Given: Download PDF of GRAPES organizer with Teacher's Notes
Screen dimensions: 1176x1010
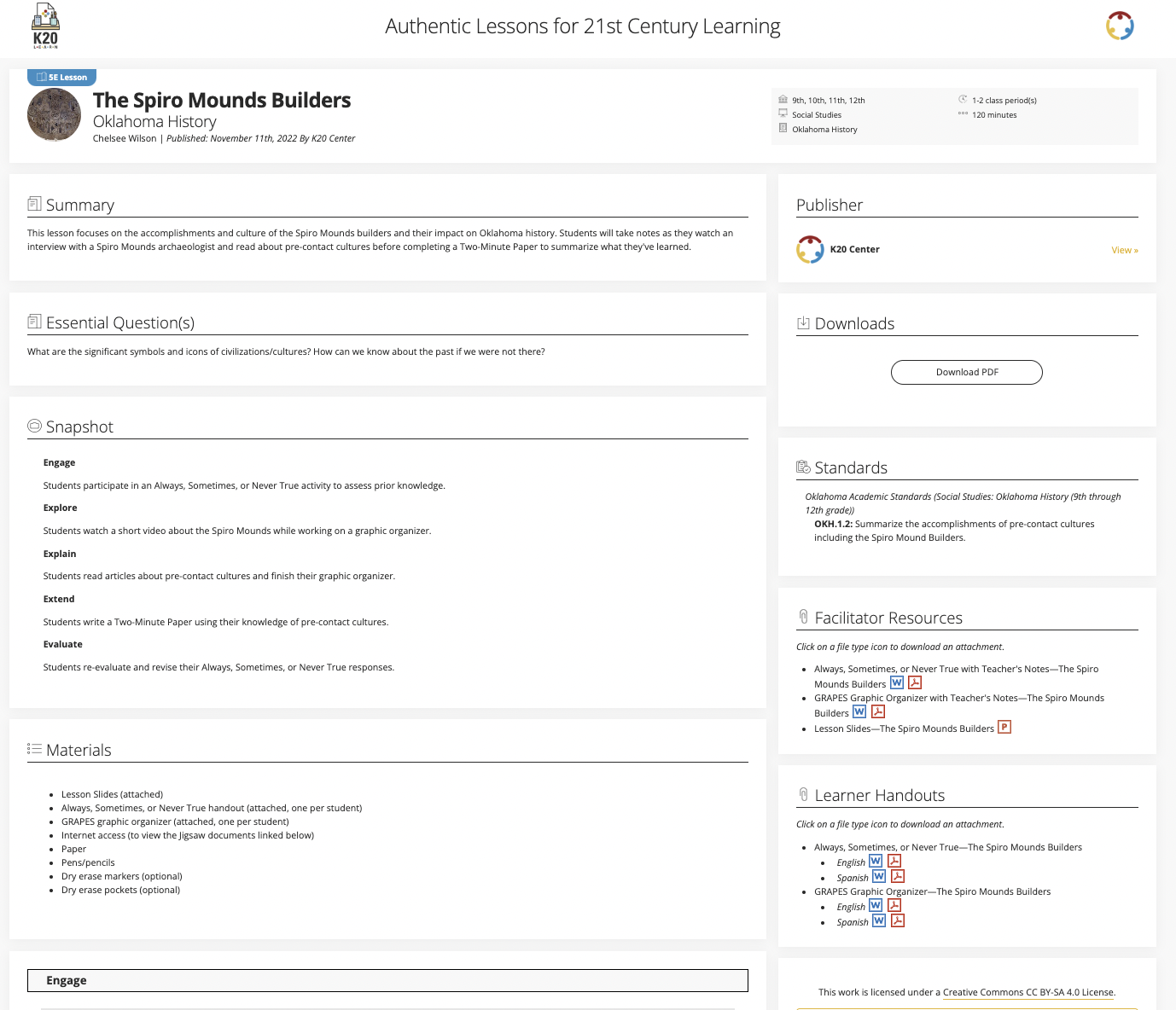Looking at the screenshot, I should pos(877,711).
